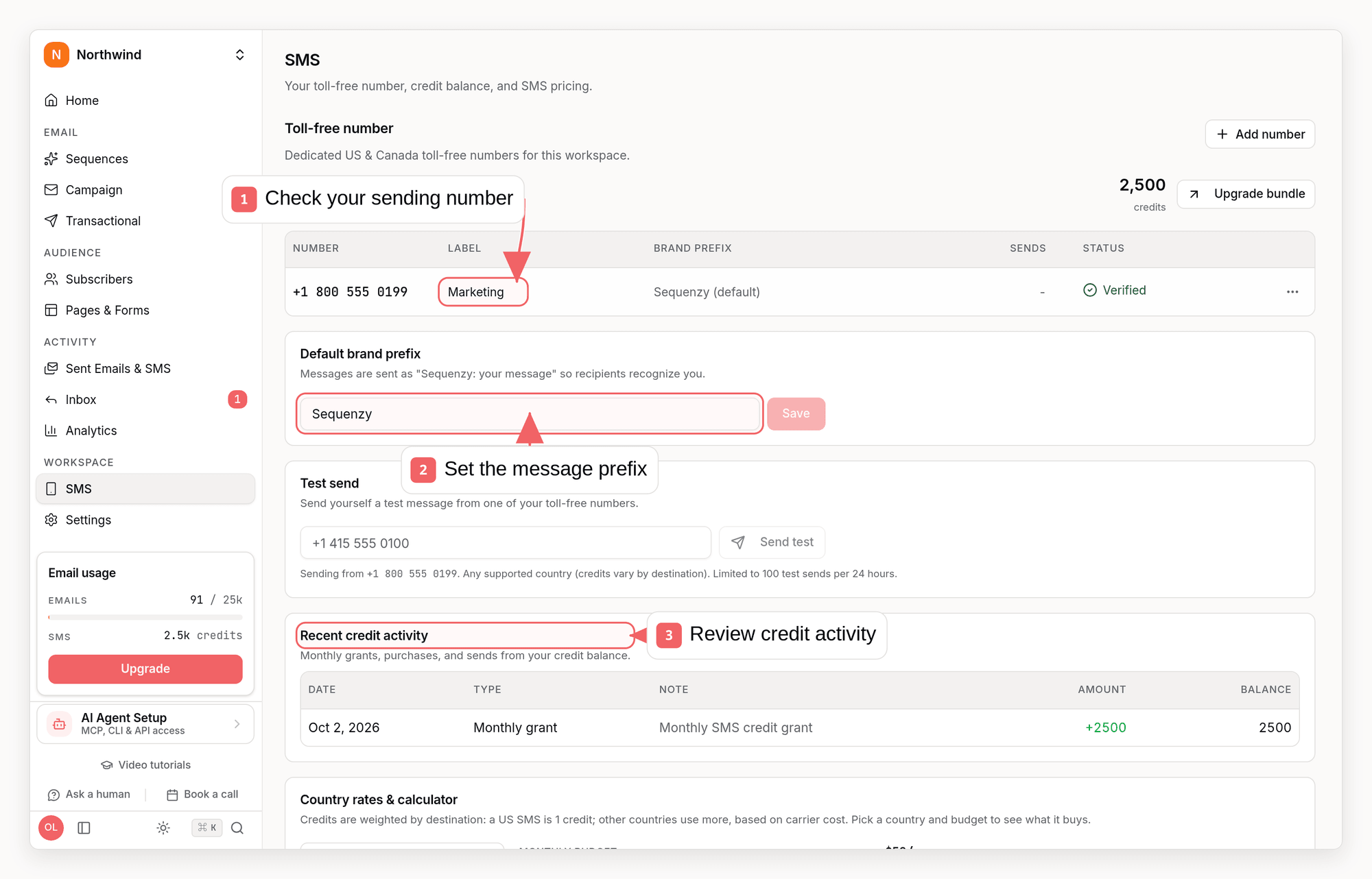Open the three-dot menu for +1 800 555 0199

1292,292
